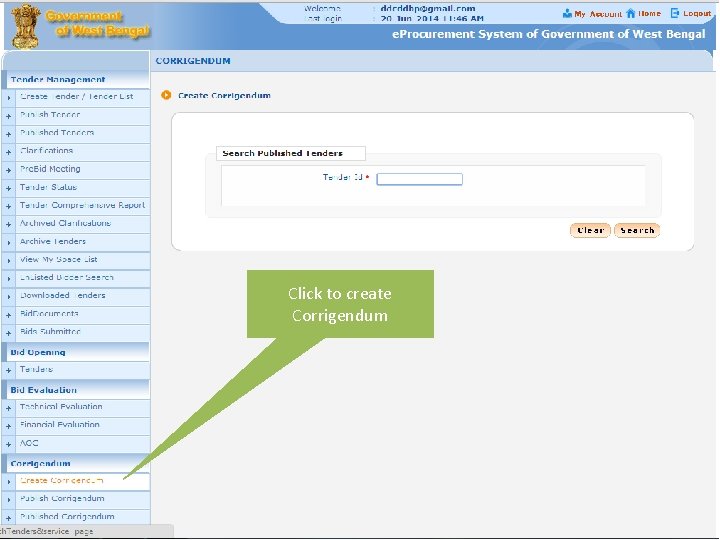720x540 pixels.
Task: Open AOC menu item
Action: [29, 443]
